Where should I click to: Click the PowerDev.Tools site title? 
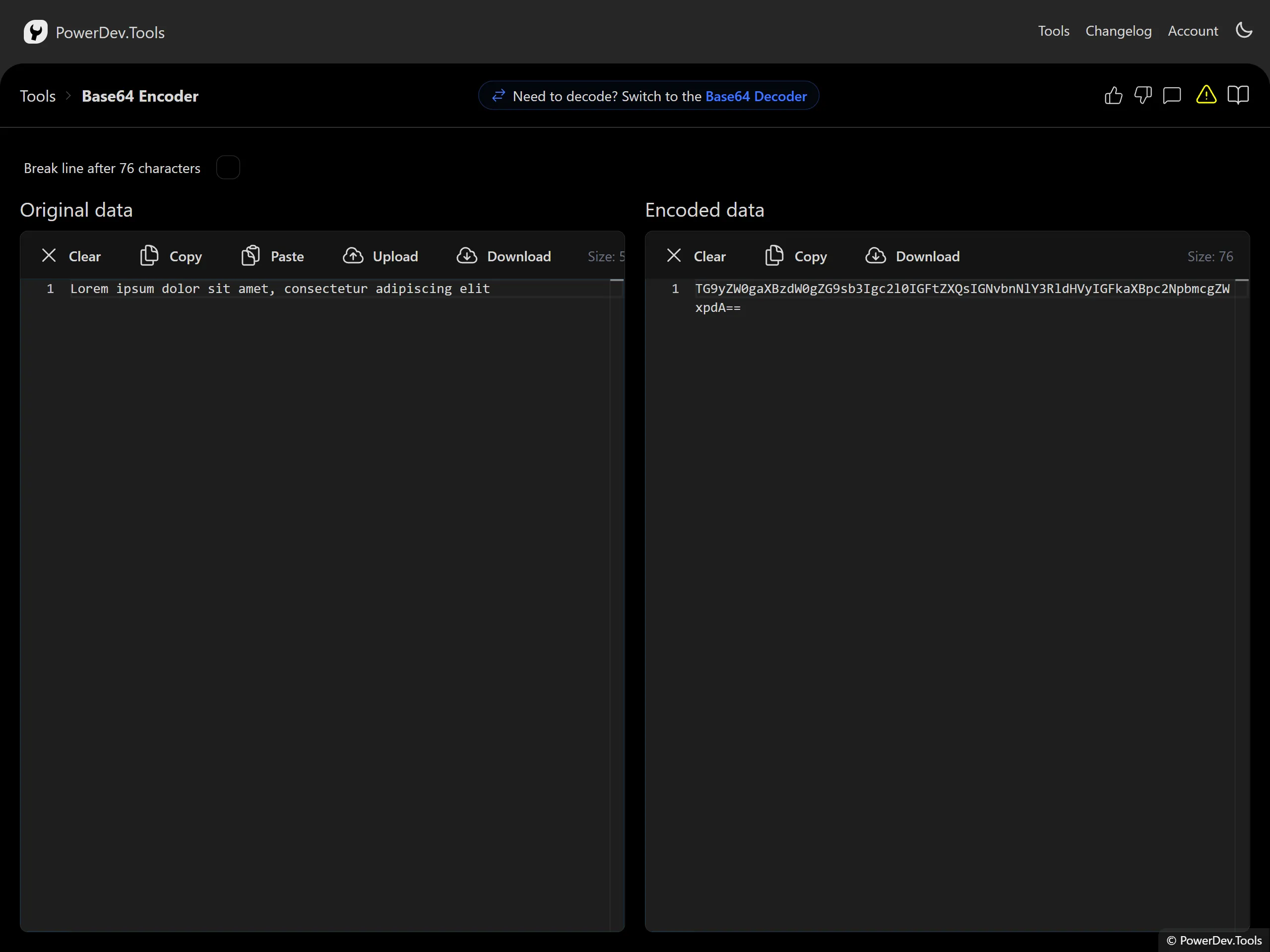(x=110, y=33)
